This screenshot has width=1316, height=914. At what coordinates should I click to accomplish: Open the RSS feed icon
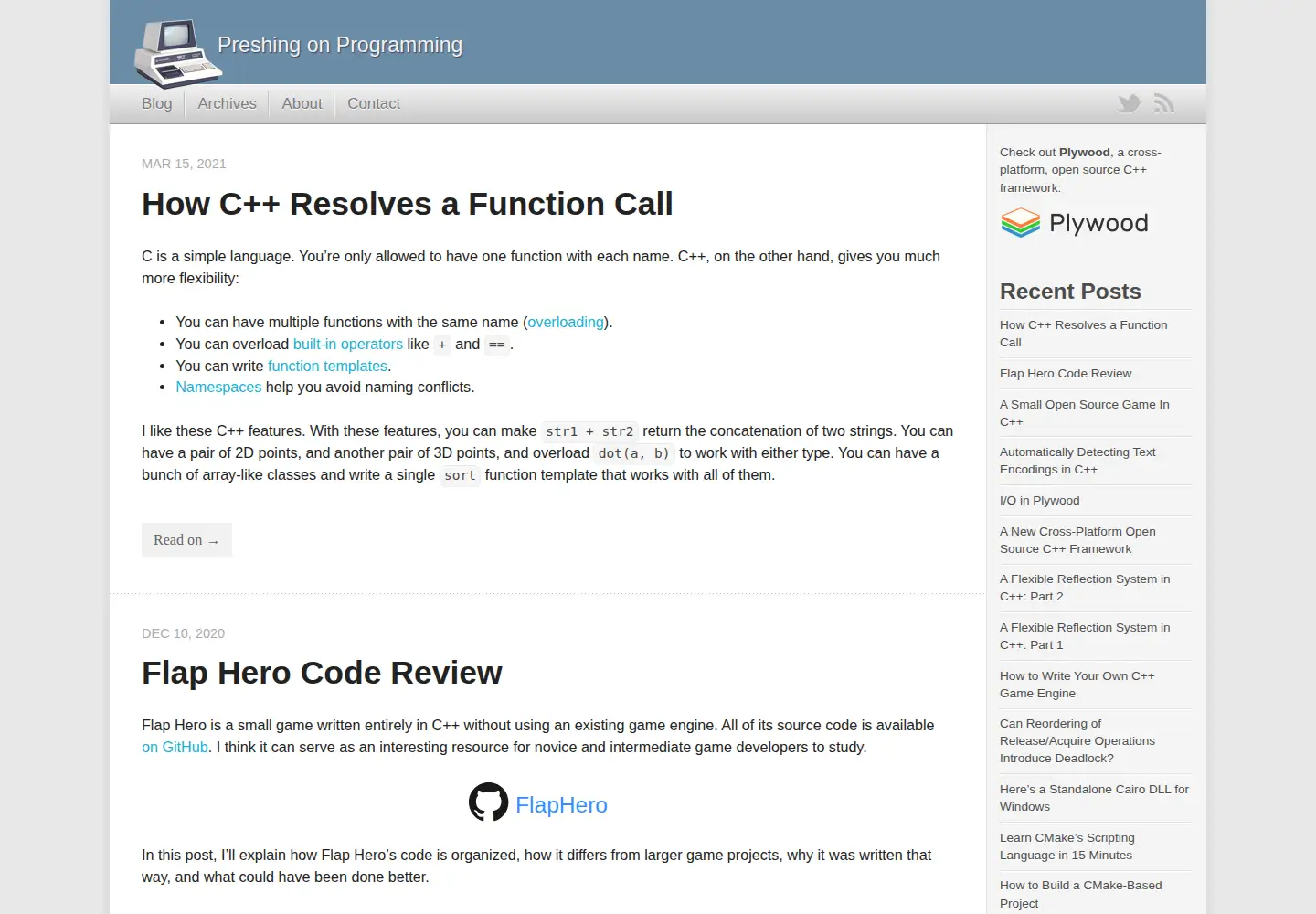point(1163,103)
